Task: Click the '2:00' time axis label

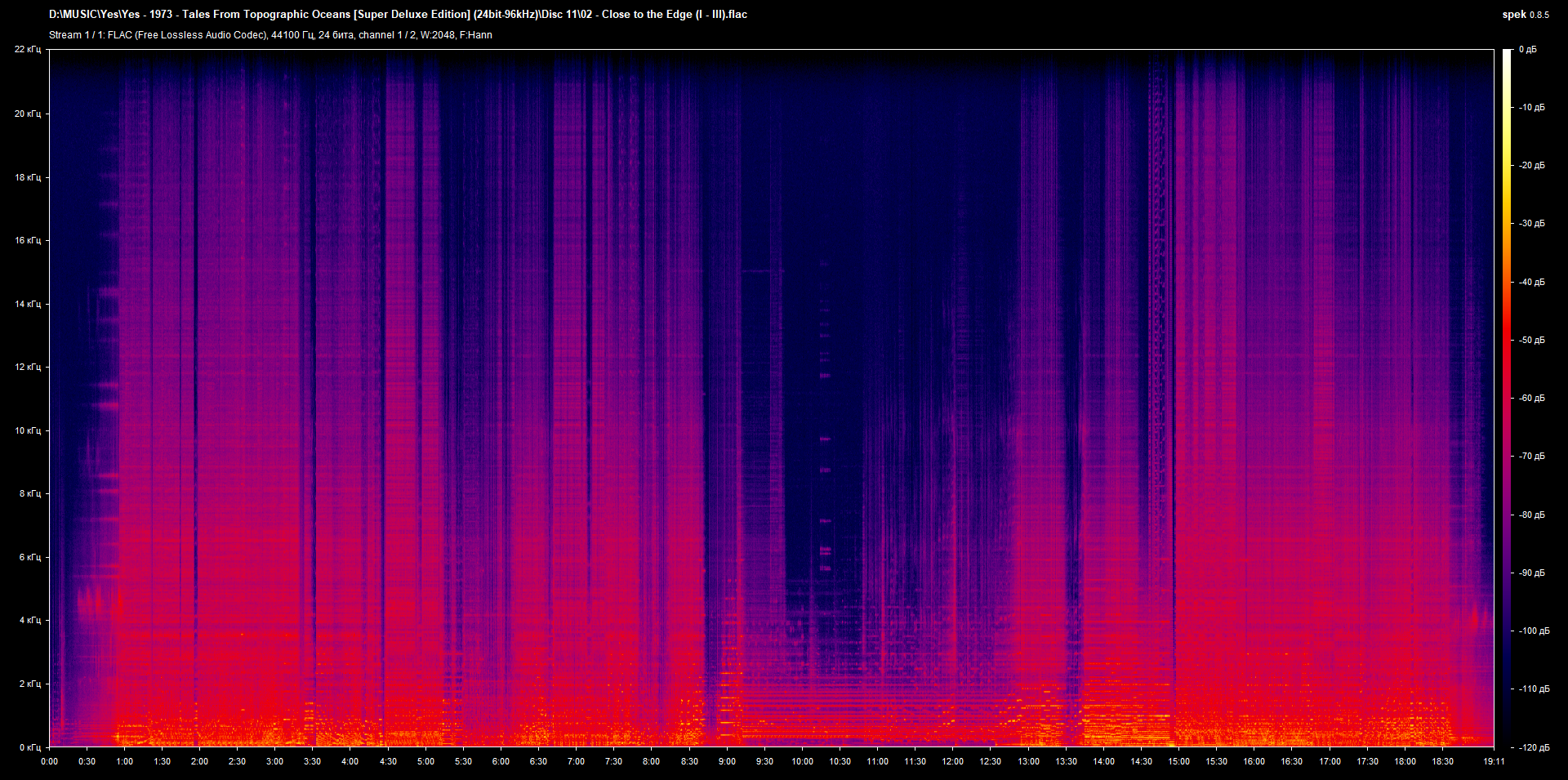Action: tap(199, 761)
